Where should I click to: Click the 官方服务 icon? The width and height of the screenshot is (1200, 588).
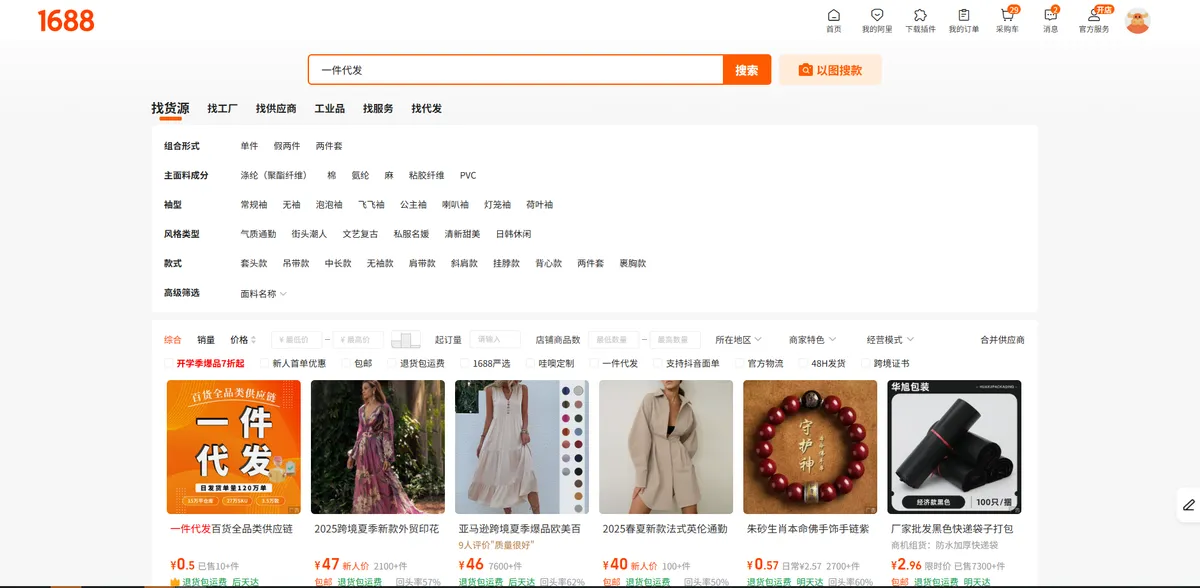pyautogui.click(x=1094, y=15)
